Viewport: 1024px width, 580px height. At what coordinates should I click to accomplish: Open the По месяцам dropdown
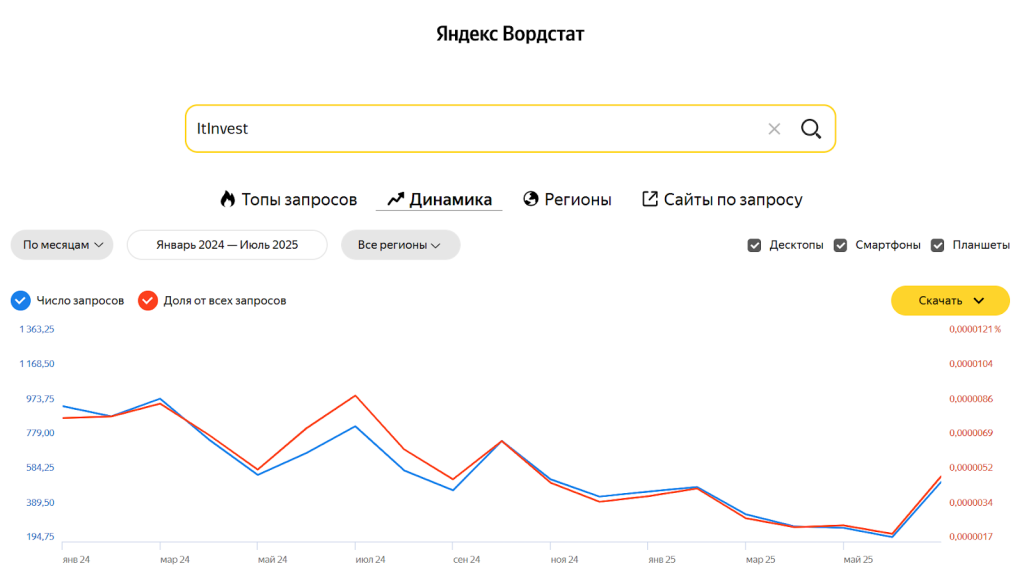[x=62, y=245]
